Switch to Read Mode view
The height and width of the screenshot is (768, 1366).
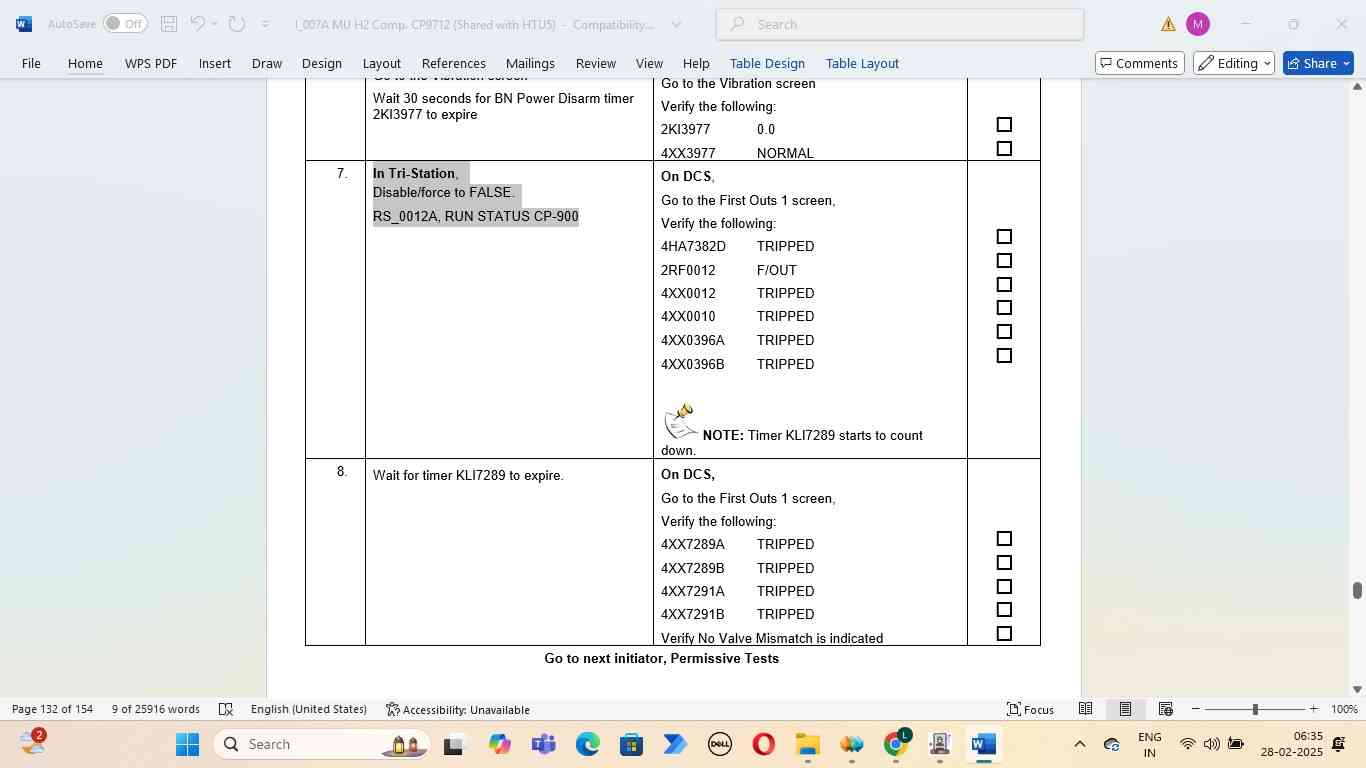pyautogui.click(x=1085, y=709)
